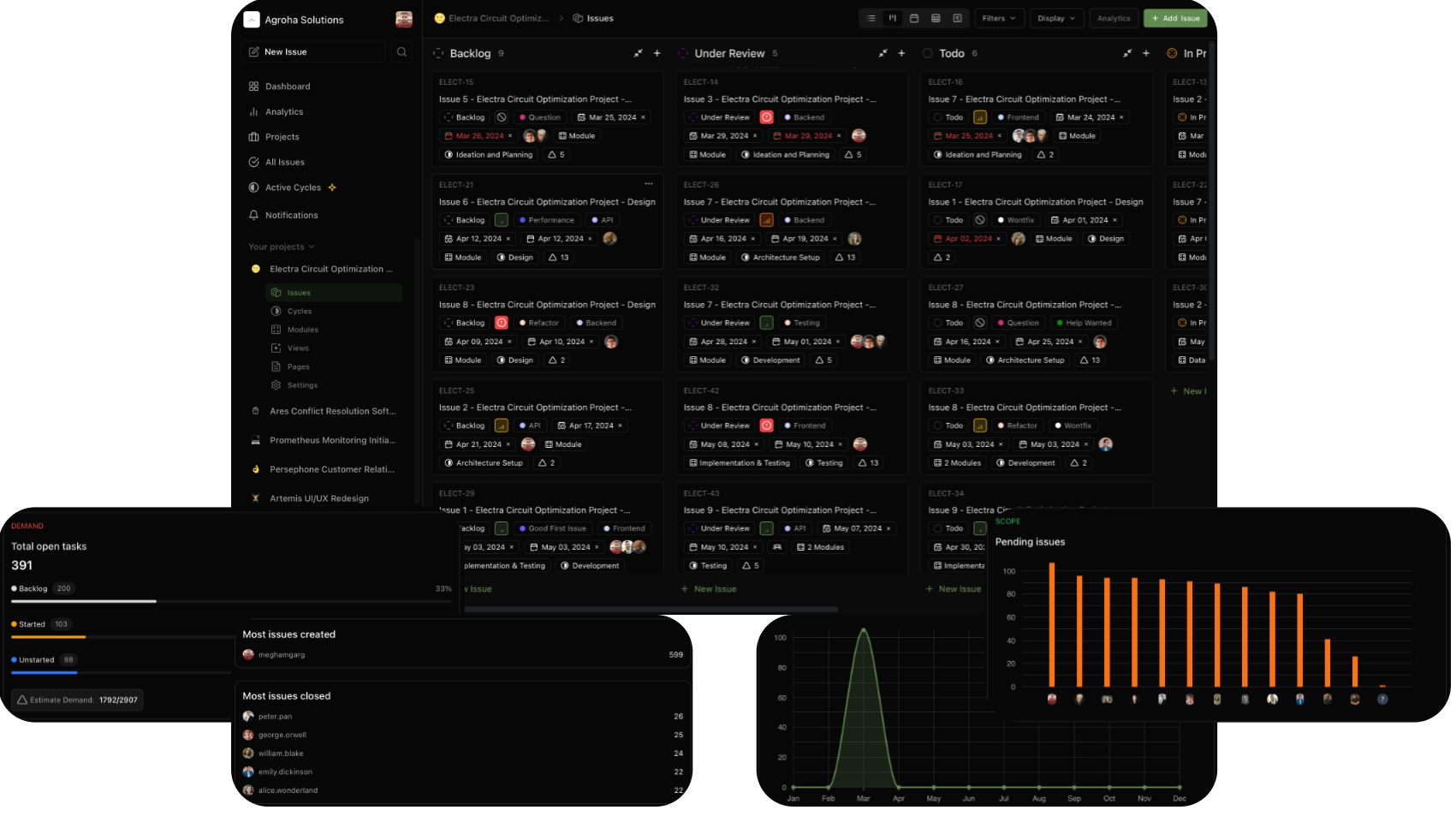This screenshot has height=816, width=1456.
Task: Click the assignee avatar on ELECT-14
Action: click(859, 135)
